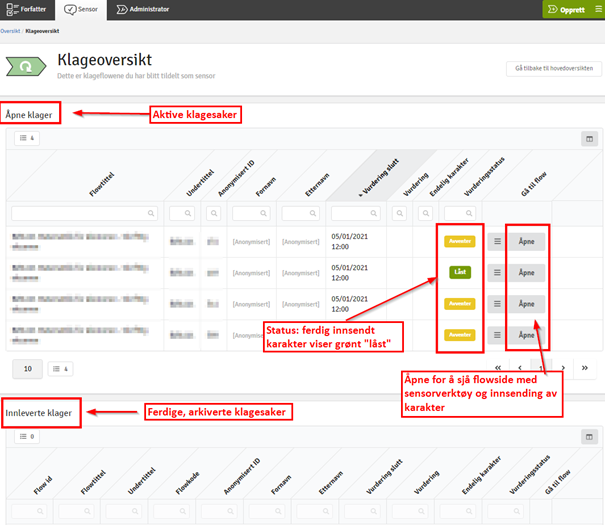Click the yellow status badge in first row
605x525 pixels.
coord(459,241)
